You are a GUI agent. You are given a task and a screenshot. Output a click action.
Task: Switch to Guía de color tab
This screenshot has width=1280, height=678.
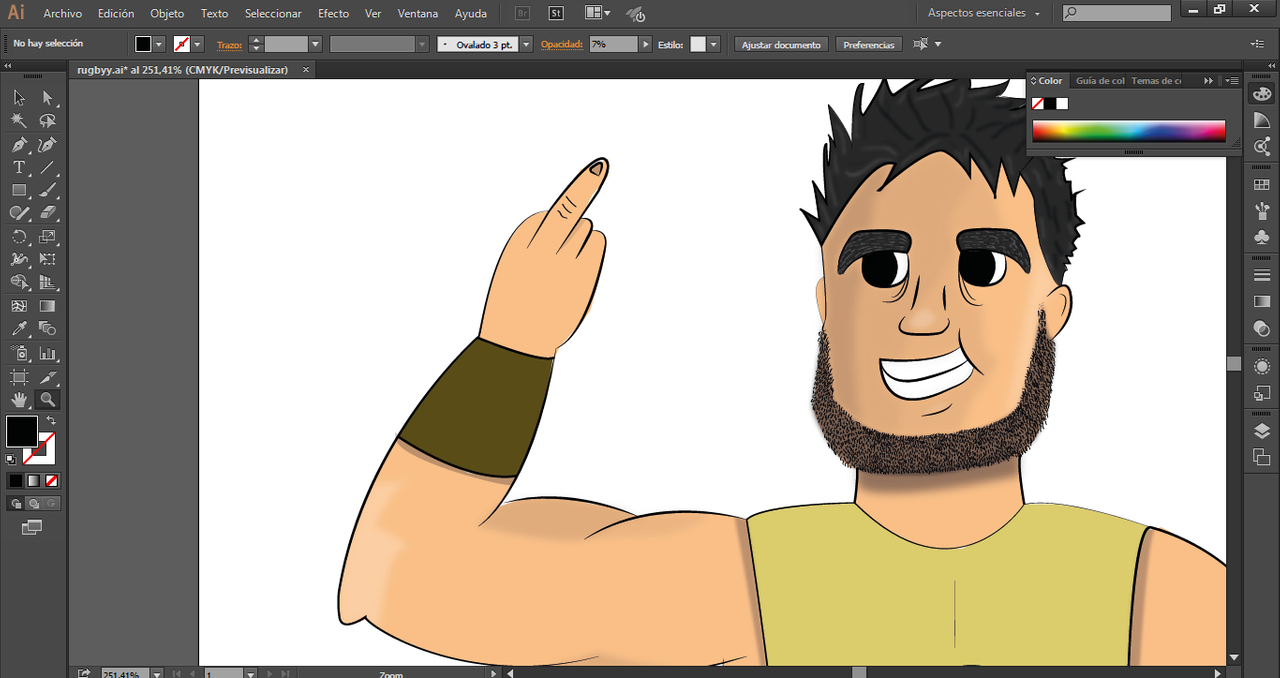pos(1100,81)
